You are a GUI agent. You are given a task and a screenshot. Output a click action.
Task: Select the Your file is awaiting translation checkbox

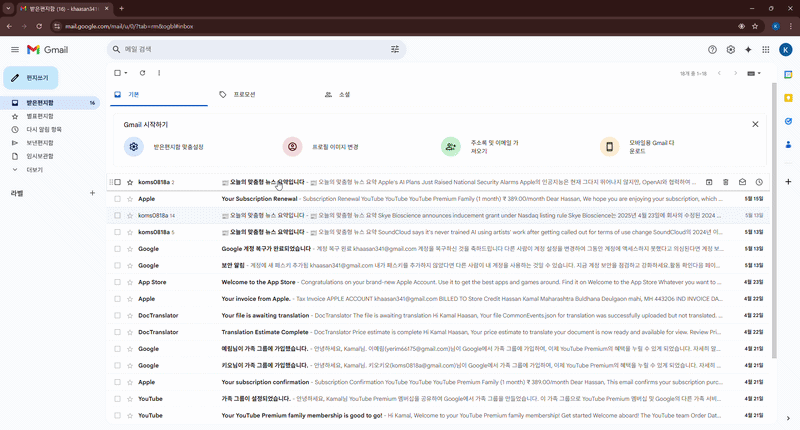(117, 316)
